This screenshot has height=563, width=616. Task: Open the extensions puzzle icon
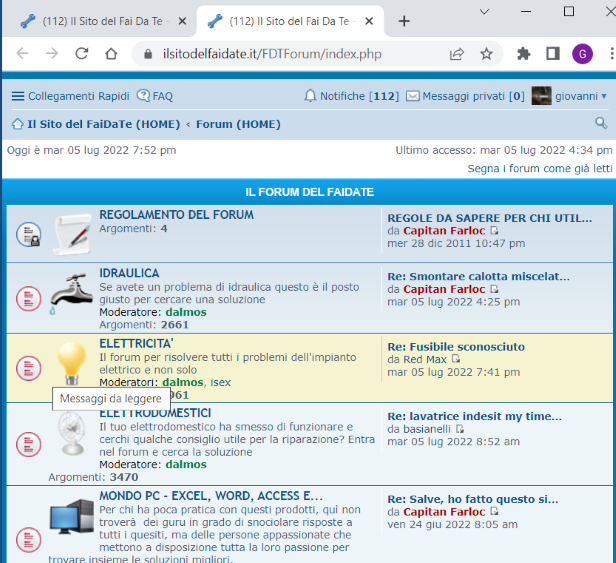point(523,54)
